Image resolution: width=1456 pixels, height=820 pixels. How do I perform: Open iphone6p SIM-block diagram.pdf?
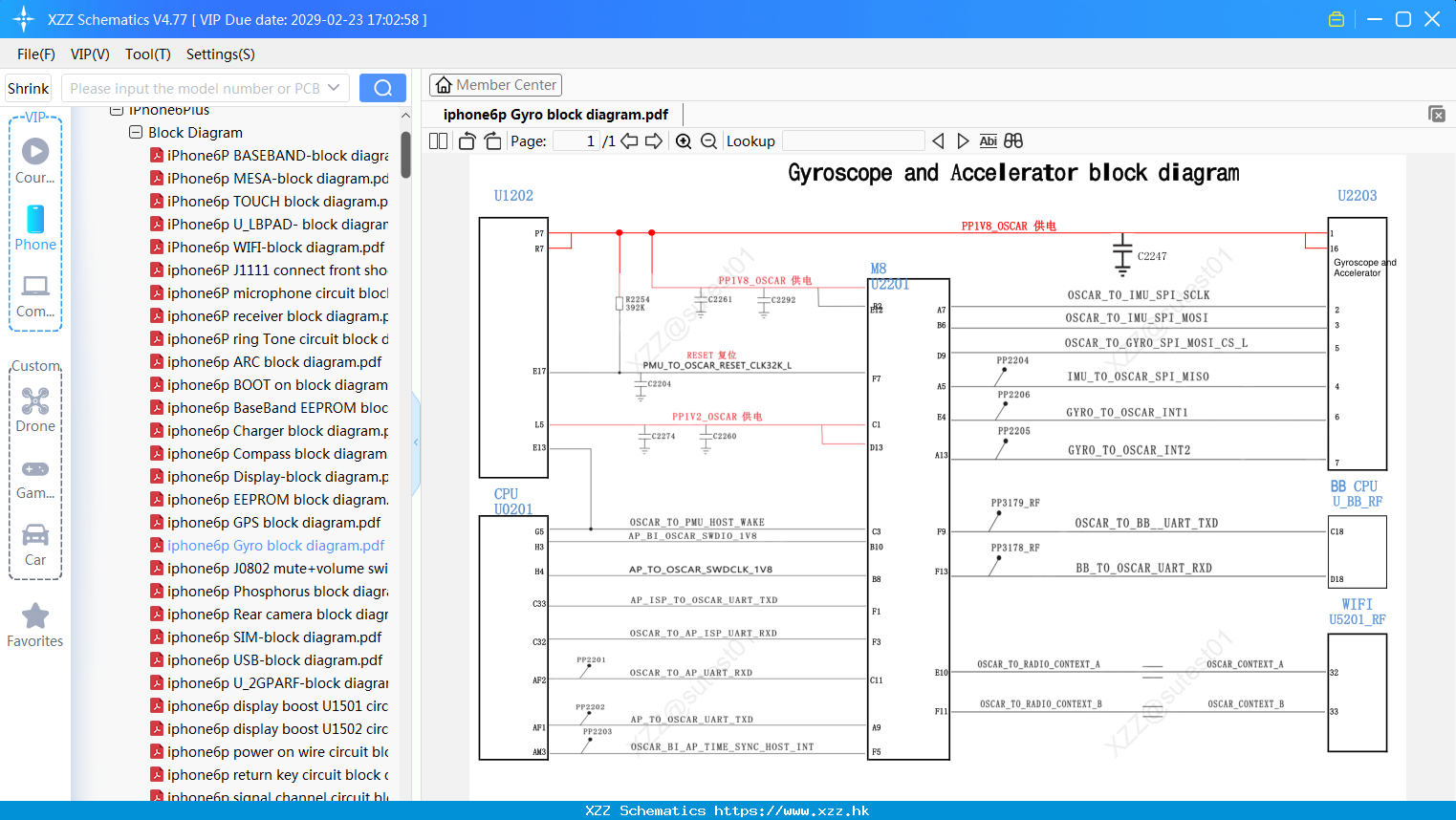(x=266, y=637)
